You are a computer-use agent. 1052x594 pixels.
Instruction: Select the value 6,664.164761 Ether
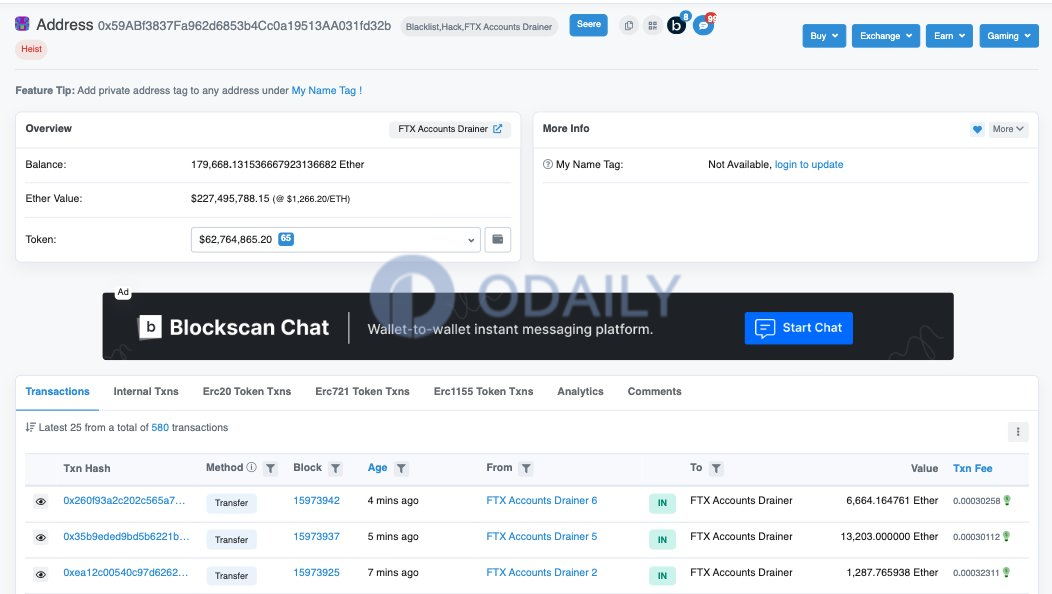coord(892,501)
